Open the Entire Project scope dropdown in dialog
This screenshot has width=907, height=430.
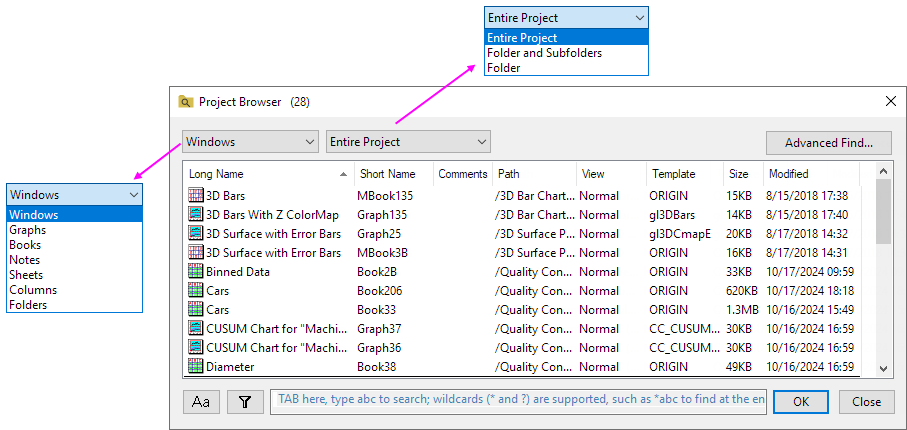pyautogui.click(x=408, y=142)
